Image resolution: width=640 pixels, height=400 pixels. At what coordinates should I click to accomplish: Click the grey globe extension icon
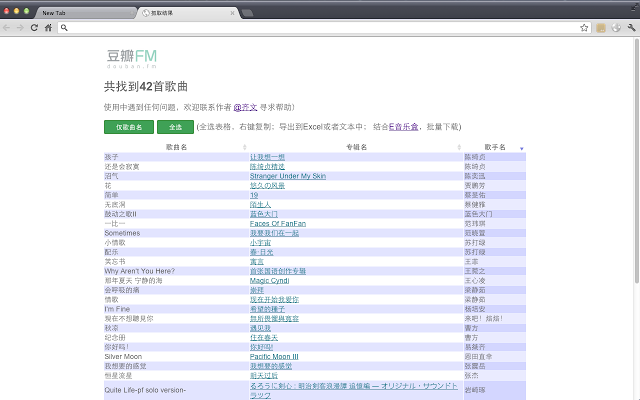(x=616, y=27)
